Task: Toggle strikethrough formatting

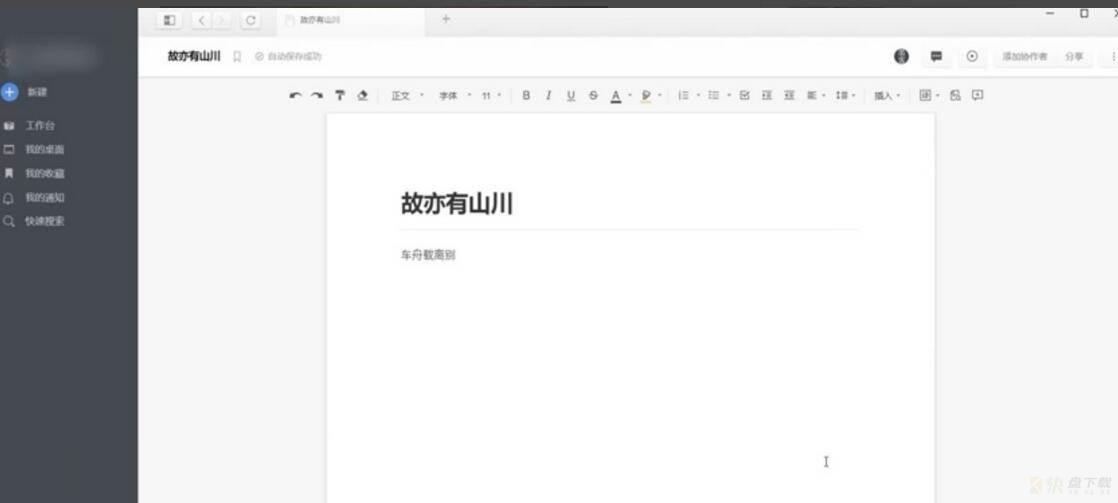Action: click(x=593, y=95)
